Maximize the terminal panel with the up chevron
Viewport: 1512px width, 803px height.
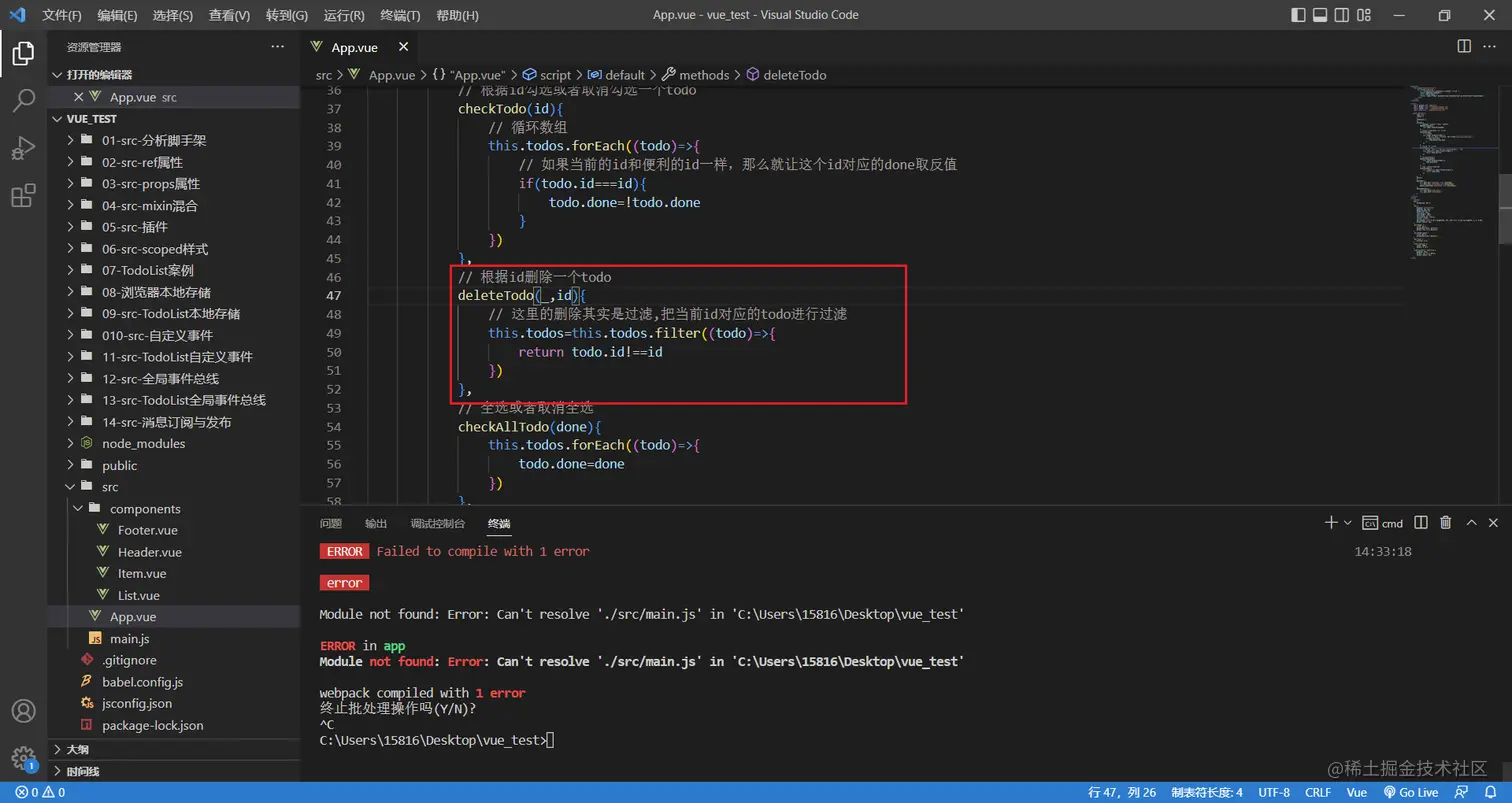point(1471,523)
